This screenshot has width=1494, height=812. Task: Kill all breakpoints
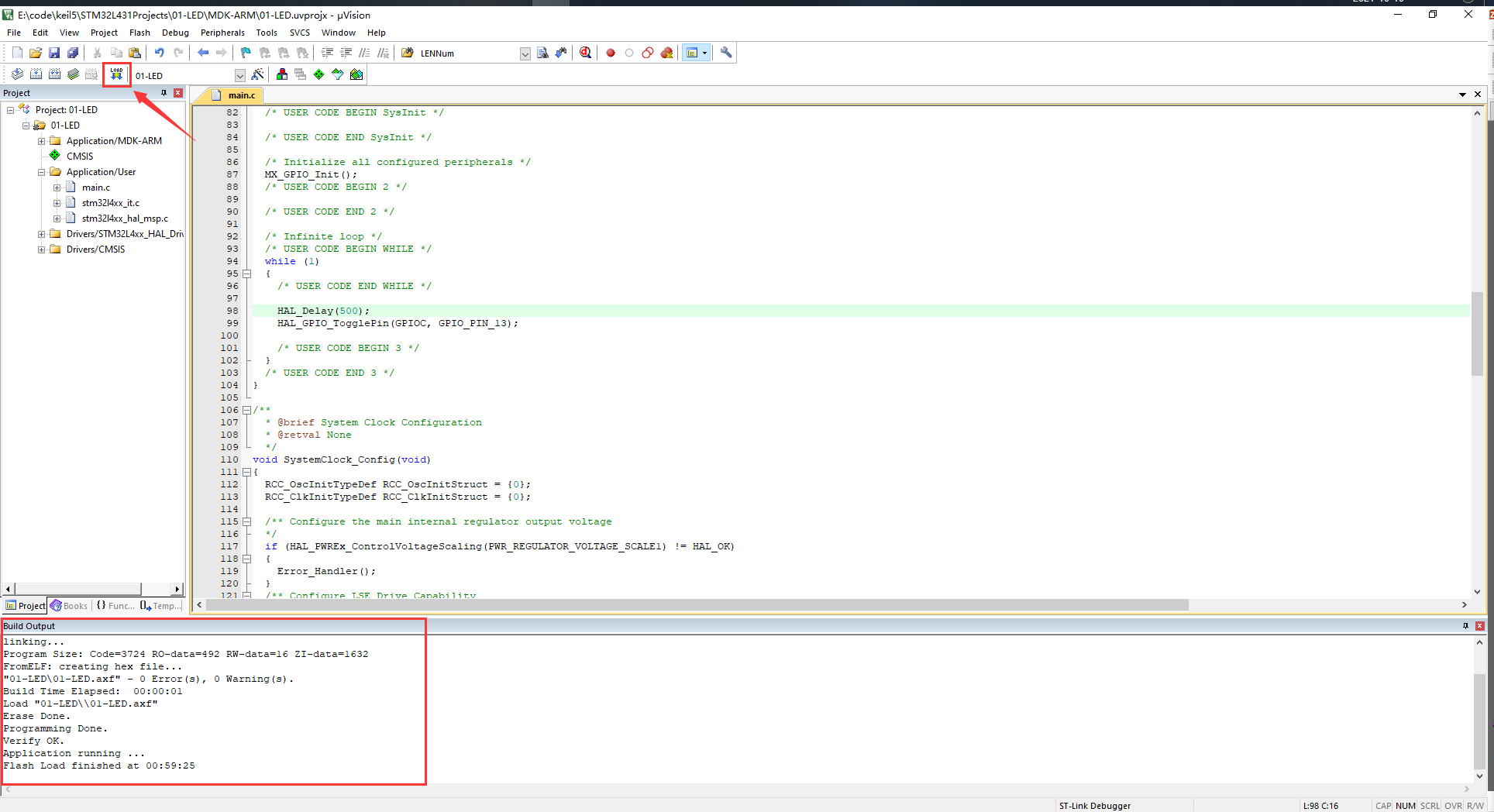pos(666,53)
